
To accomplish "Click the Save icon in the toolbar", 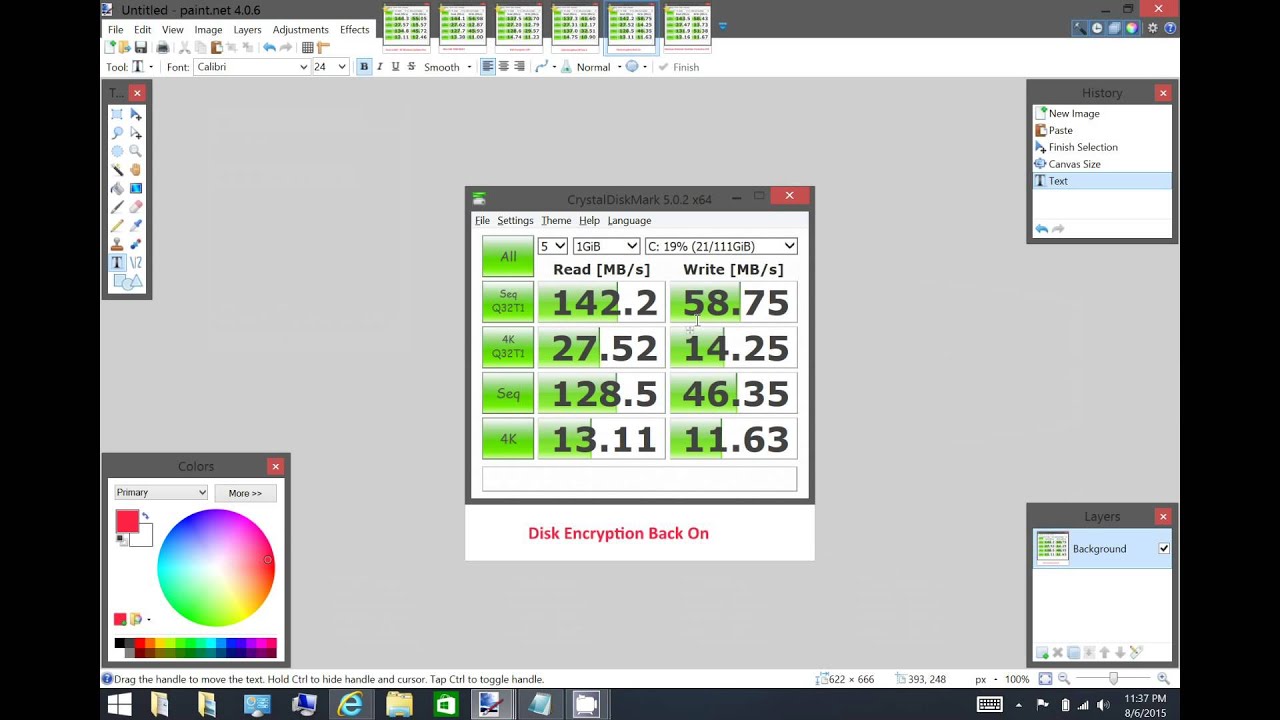I will tap(141, 47).
